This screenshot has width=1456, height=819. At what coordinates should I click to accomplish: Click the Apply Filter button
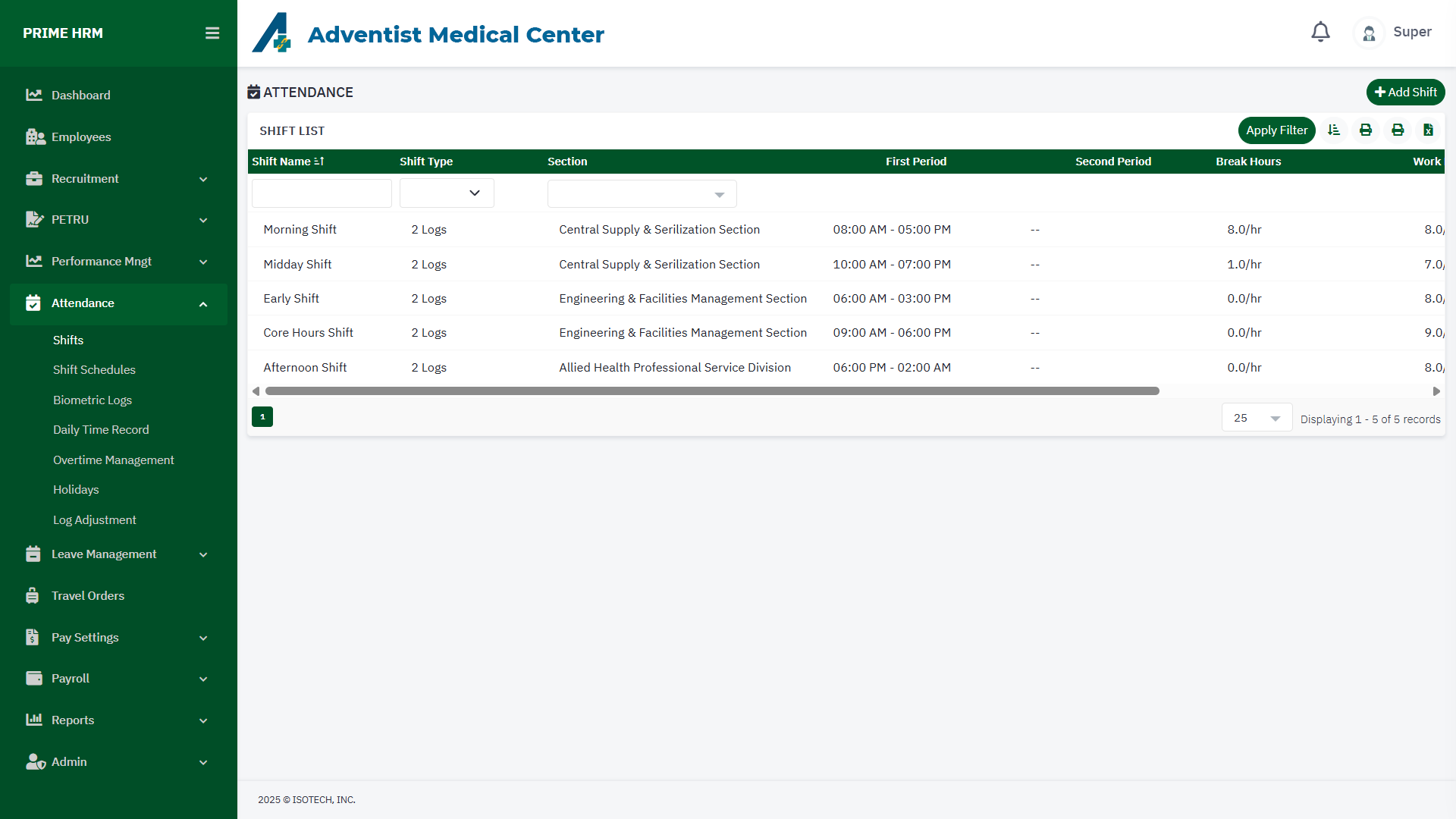1276,130
